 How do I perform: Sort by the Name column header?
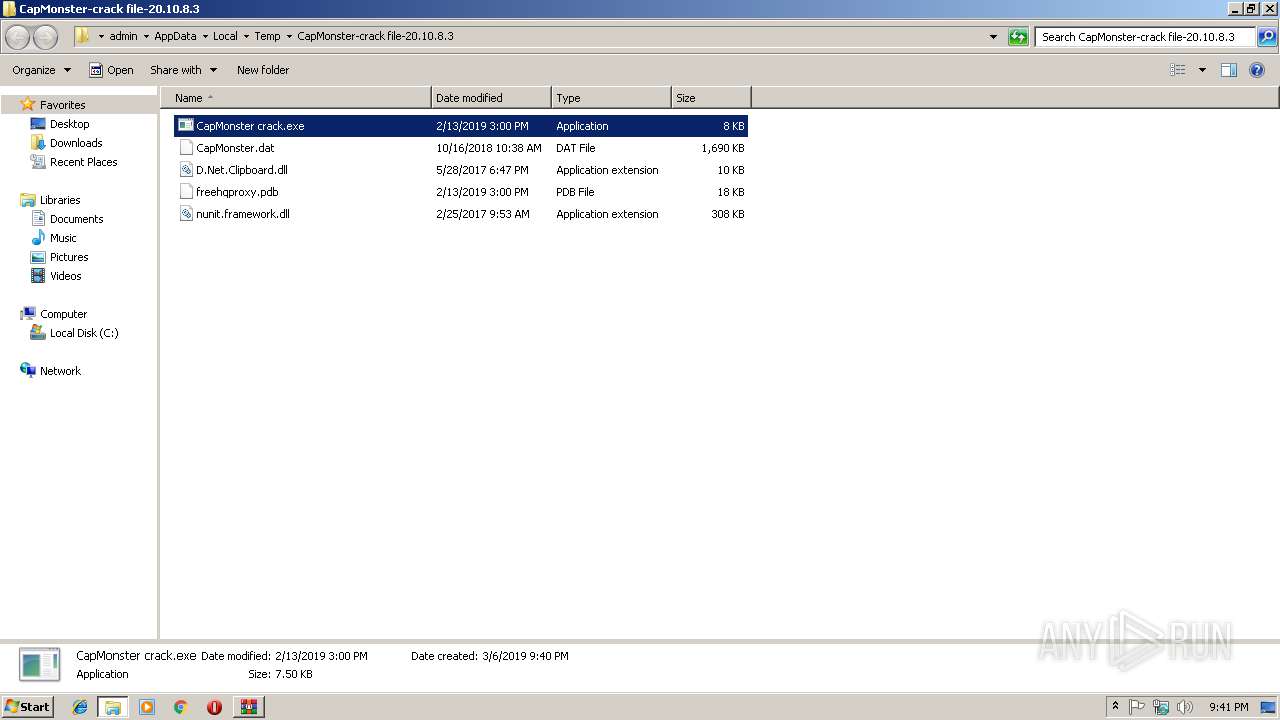[x=296, y=98]
